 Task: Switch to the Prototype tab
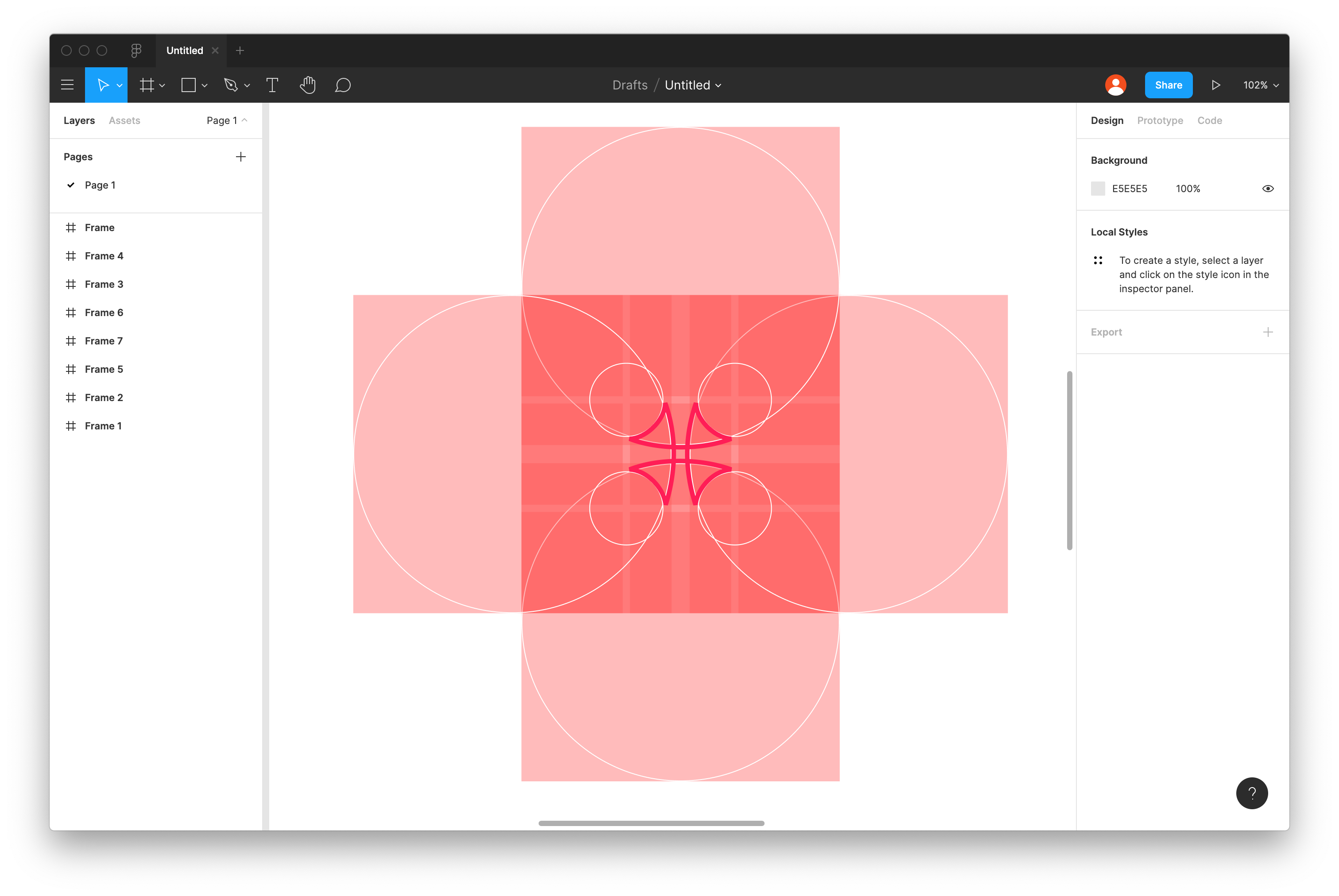(x=1160, y=120)
